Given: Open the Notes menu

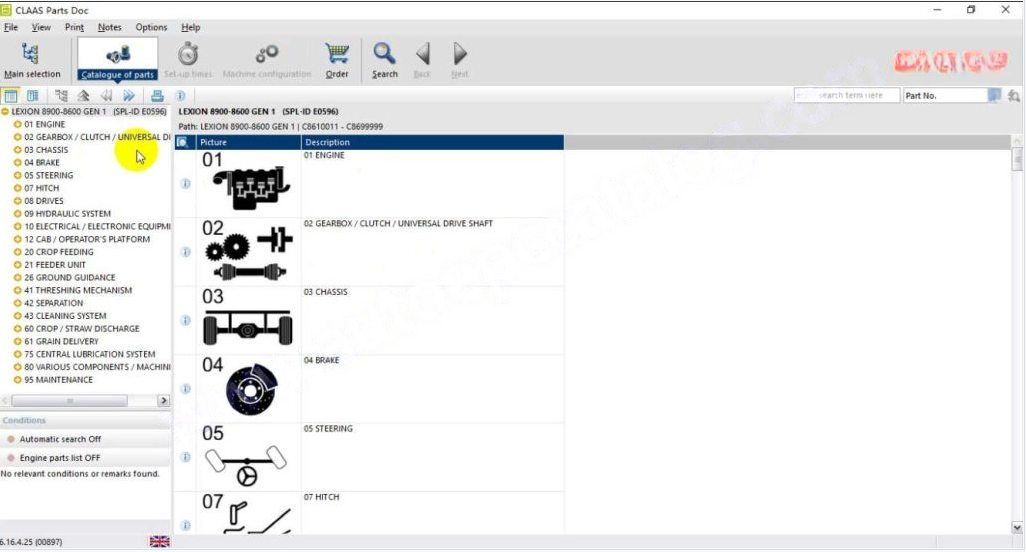Looking at the screenshot, I should 110,27.
